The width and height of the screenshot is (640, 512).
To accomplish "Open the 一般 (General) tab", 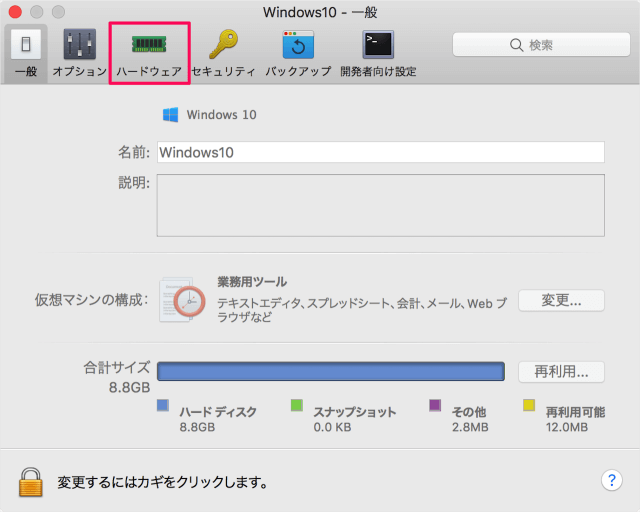I will [x=26, y=53].
